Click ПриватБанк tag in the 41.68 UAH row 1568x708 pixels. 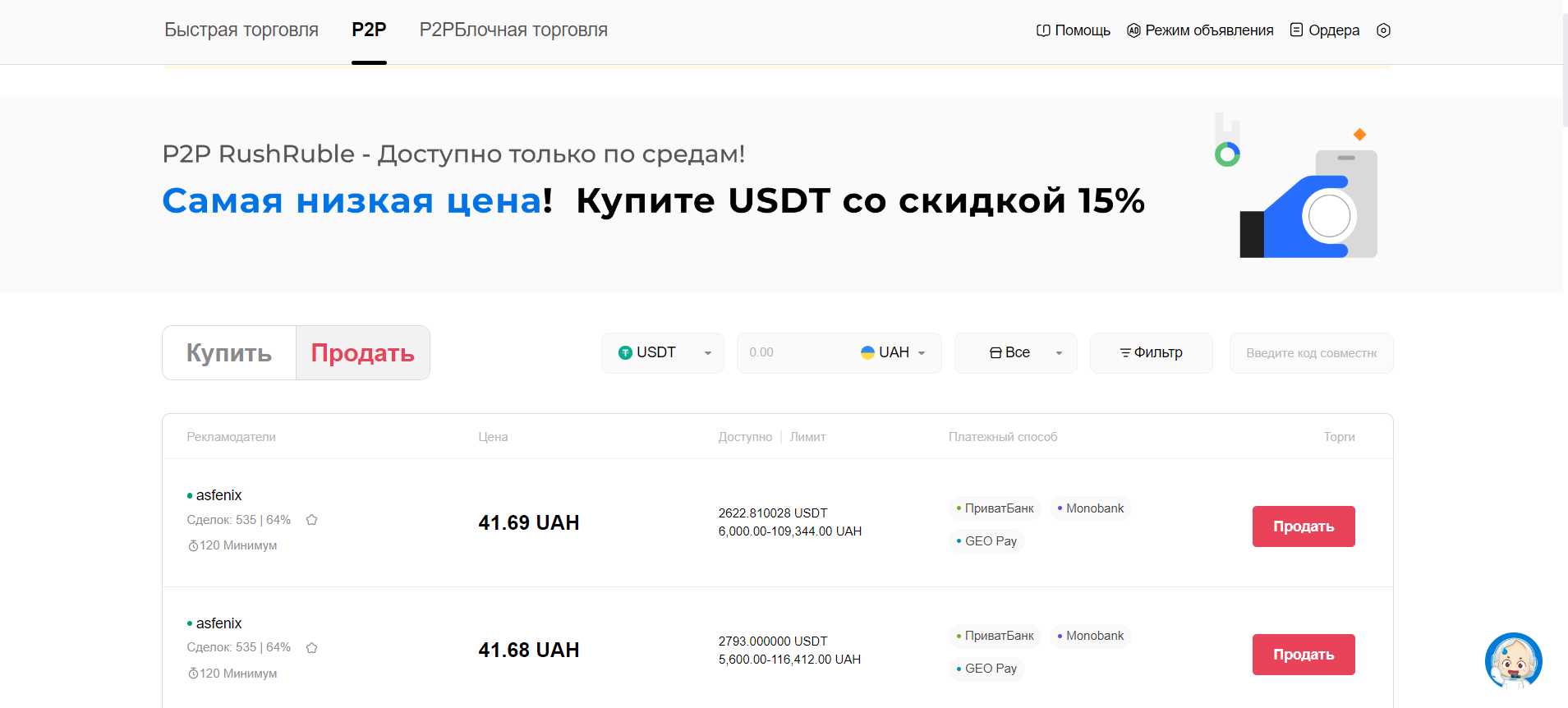point(995,636)
